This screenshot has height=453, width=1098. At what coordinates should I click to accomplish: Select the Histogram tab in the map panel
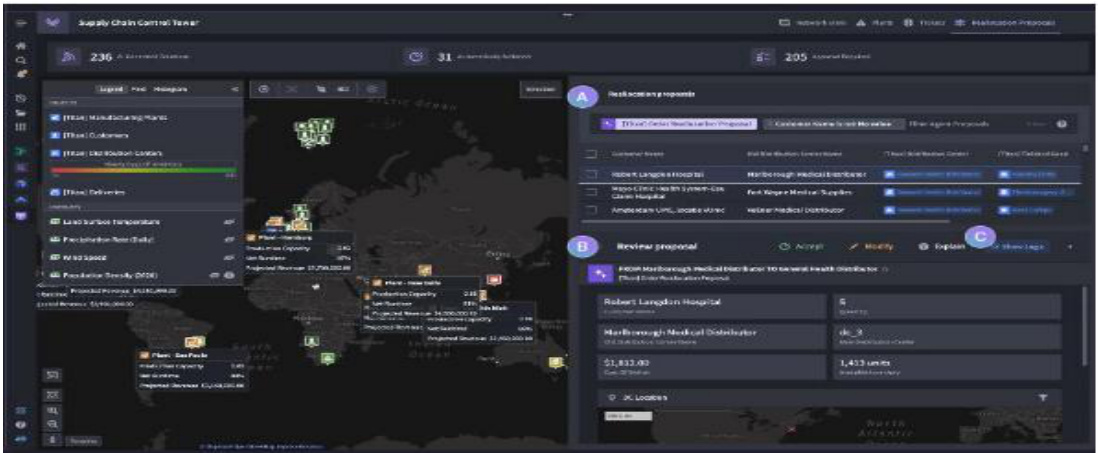point(170,90)
